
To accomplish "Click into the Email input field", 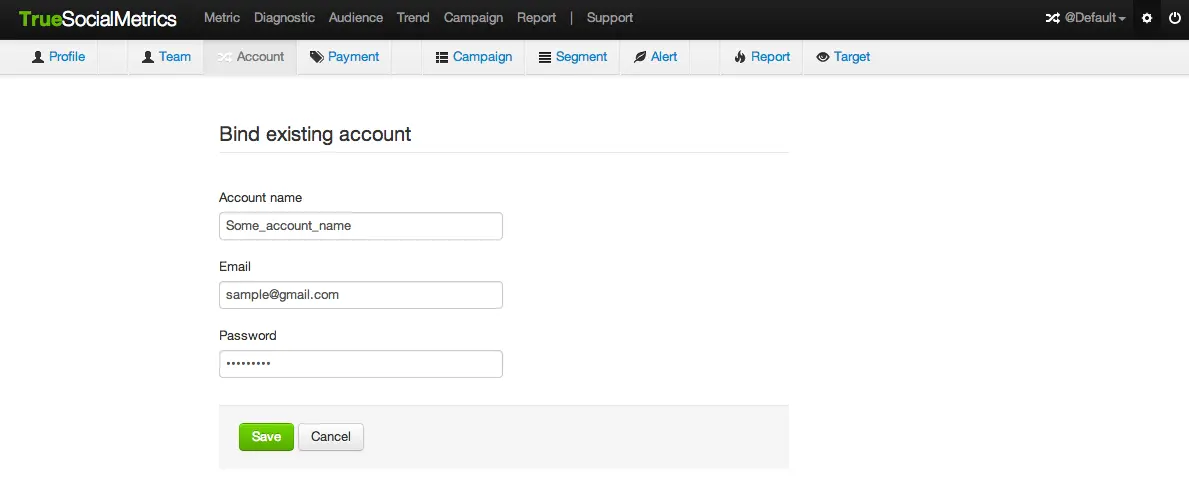I will pyautogui.click(x=360, y=295).
